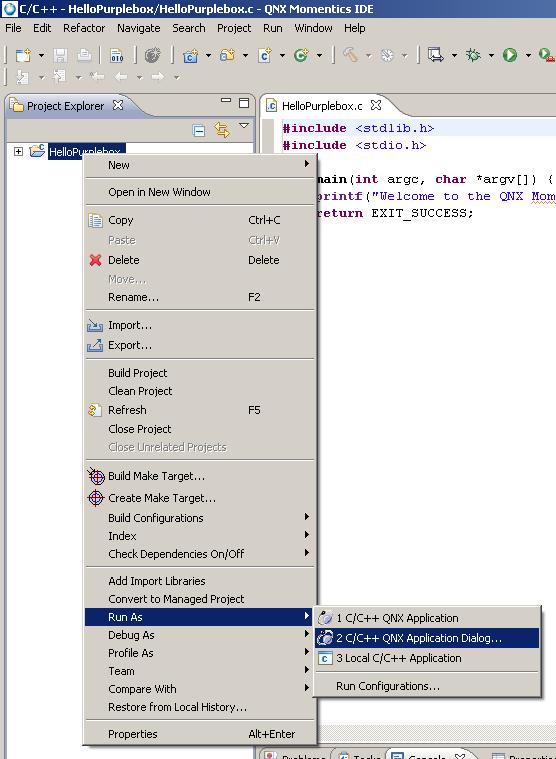Open the Search menu
Screen dimensions: 556x759
189,28
